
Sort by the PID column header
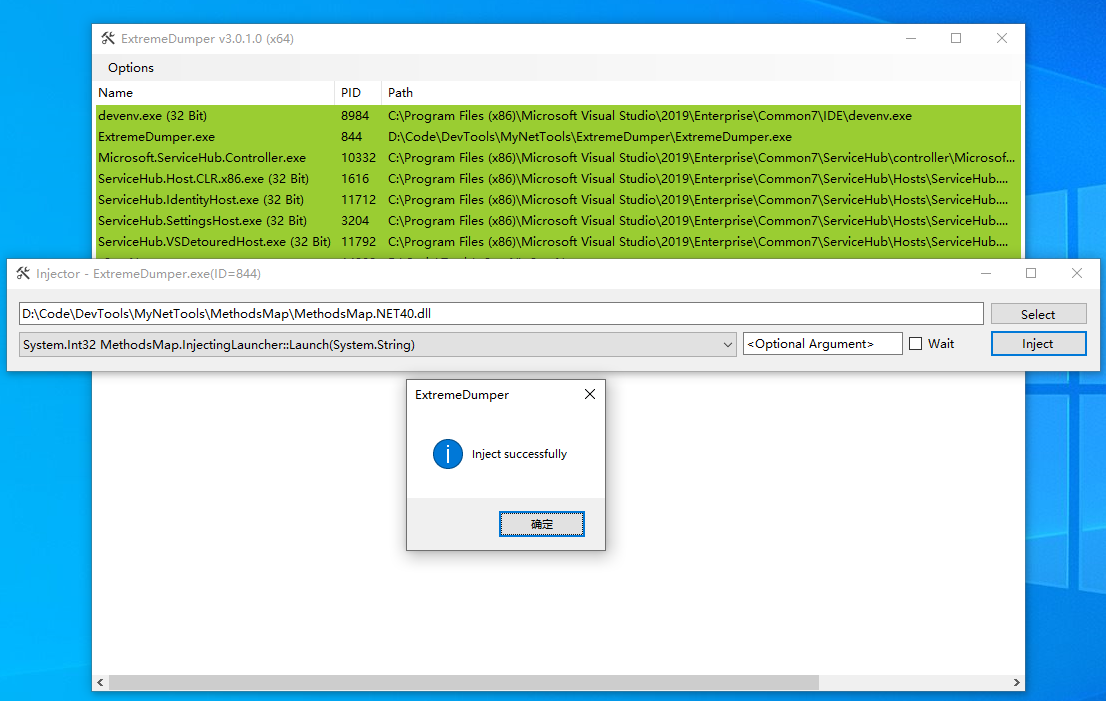point(358,92)
